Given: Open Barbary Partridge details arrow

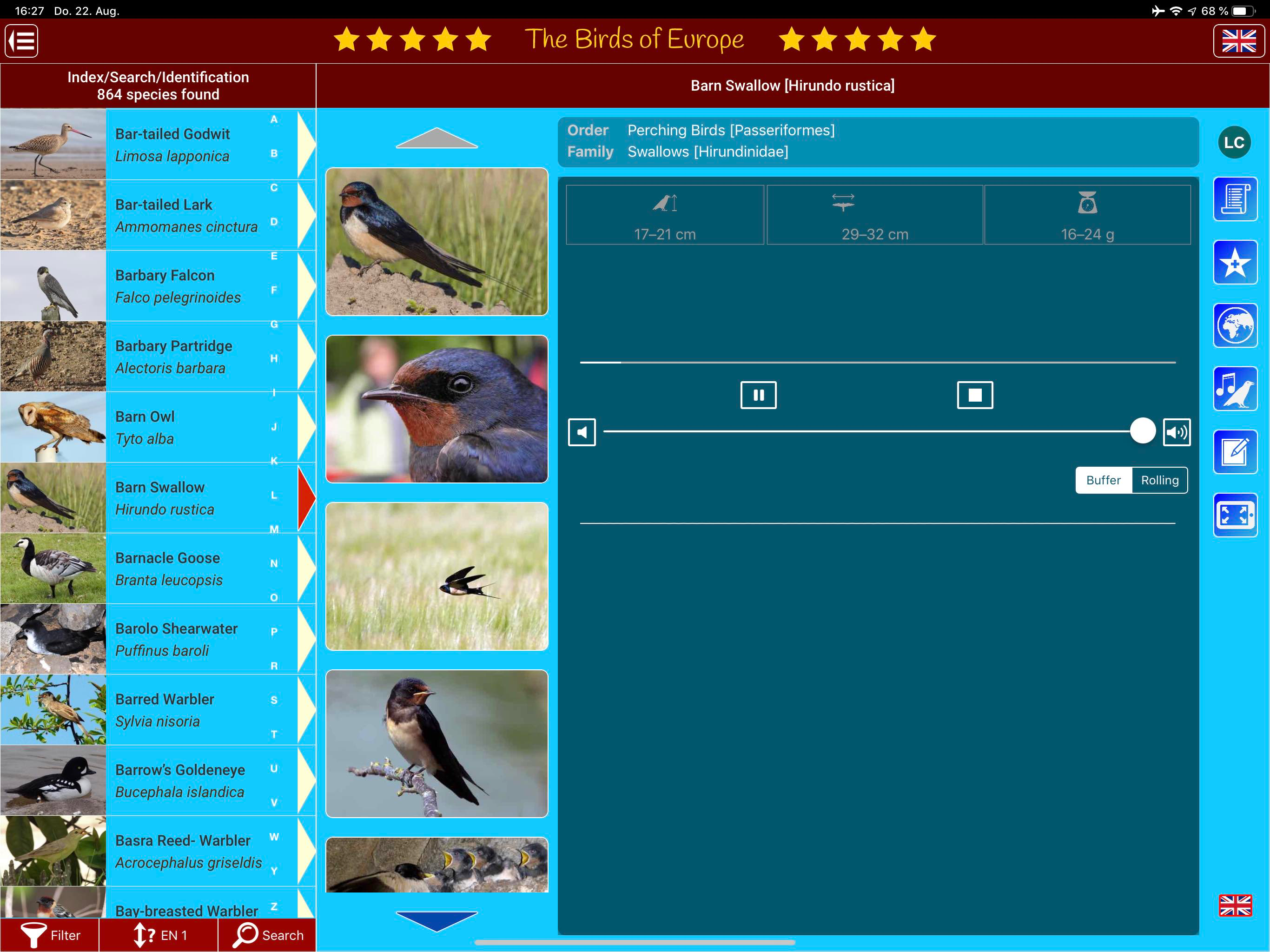Looking at the screenshot, I should (306, 356).
